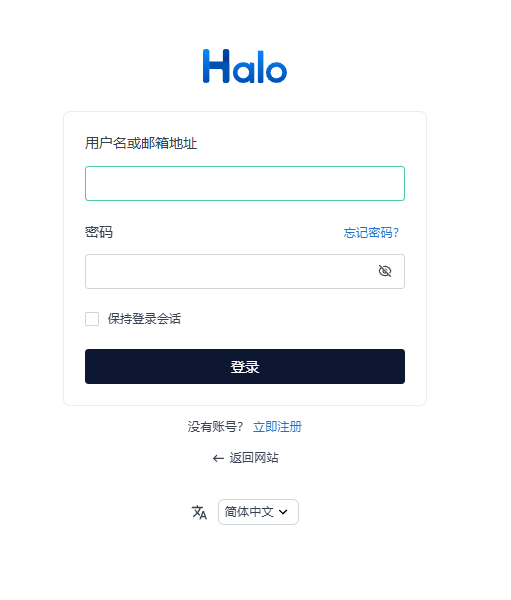The height and width of the screenshot is (600, 511).
Task: Click the 密码 field label
Action: click(x=99, y=232)
